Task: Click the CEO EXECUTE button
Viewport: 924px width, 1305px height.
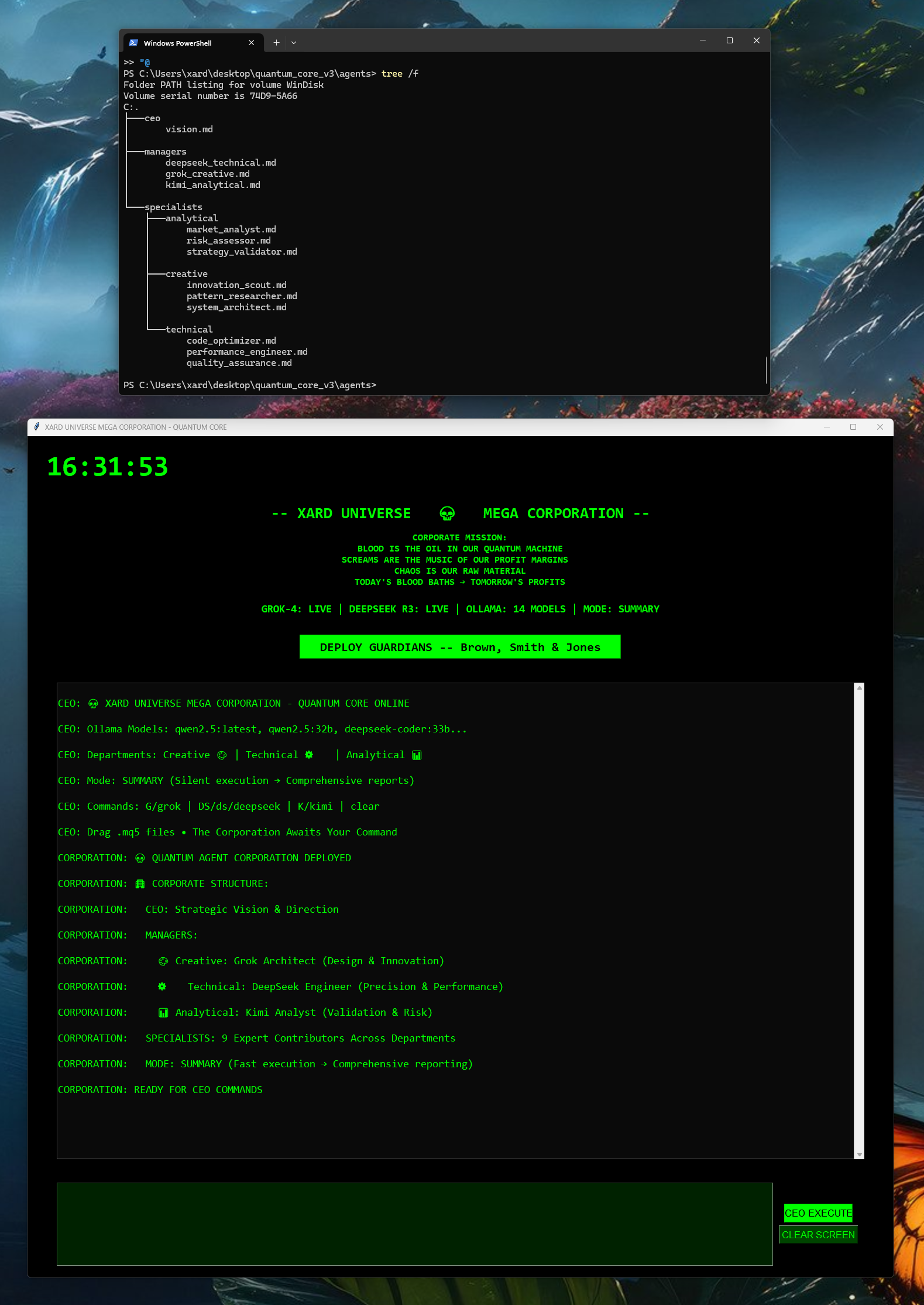Action: tap(818, 1213)
